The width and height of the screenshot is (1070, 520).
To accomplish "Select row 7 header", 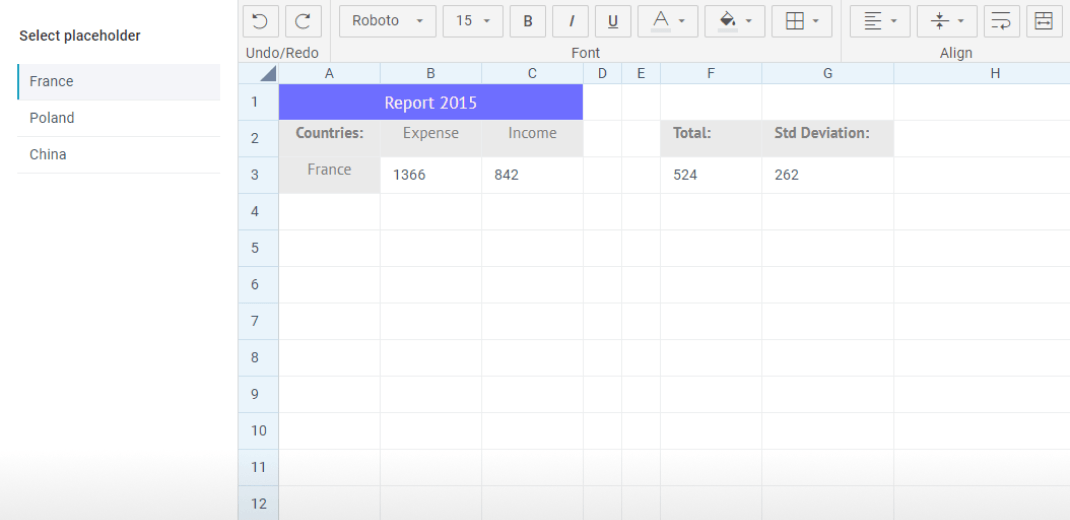I will pos(259,321).
